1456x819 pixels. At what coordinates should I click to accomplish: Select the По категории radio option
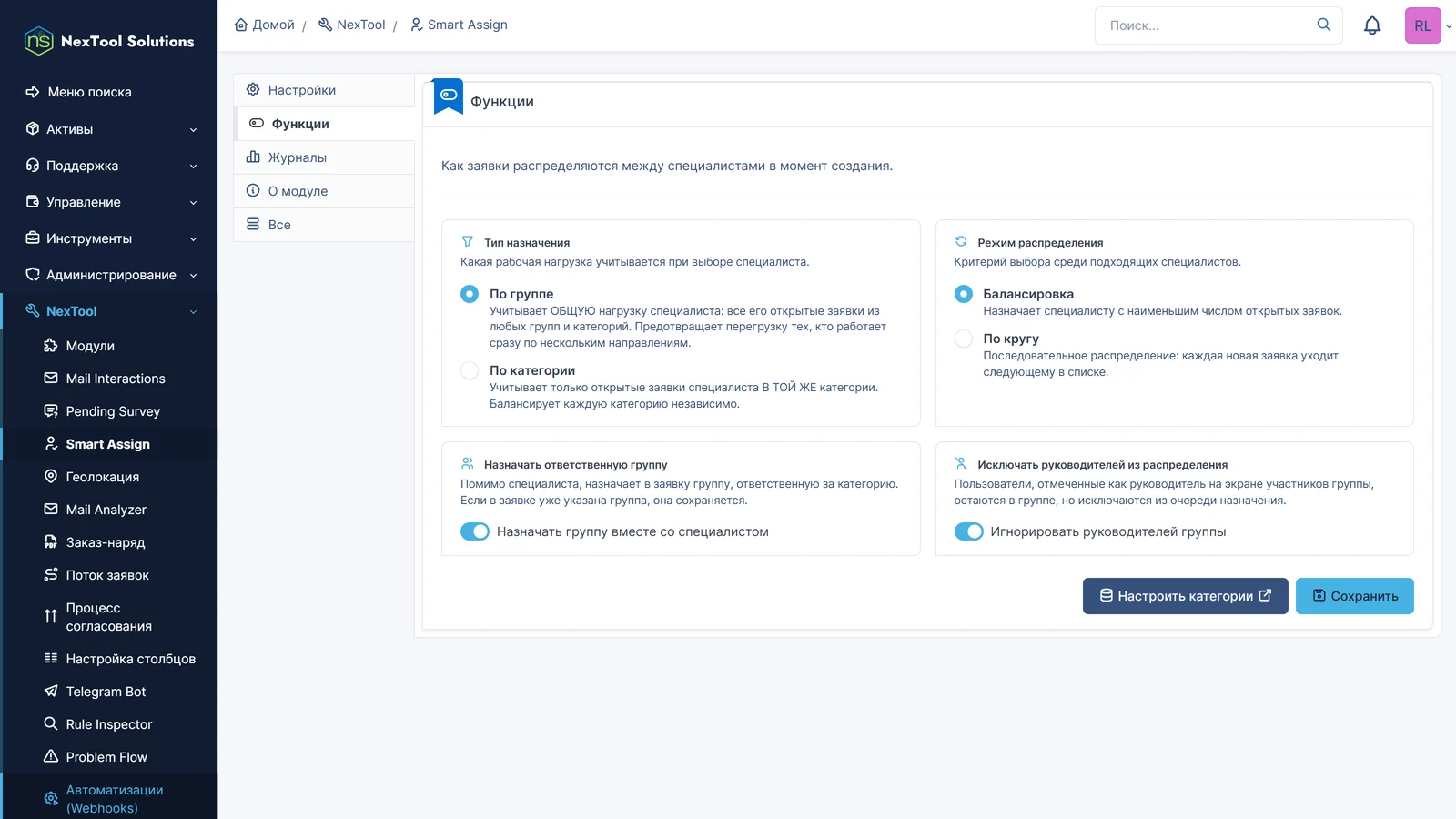point(470,370)
